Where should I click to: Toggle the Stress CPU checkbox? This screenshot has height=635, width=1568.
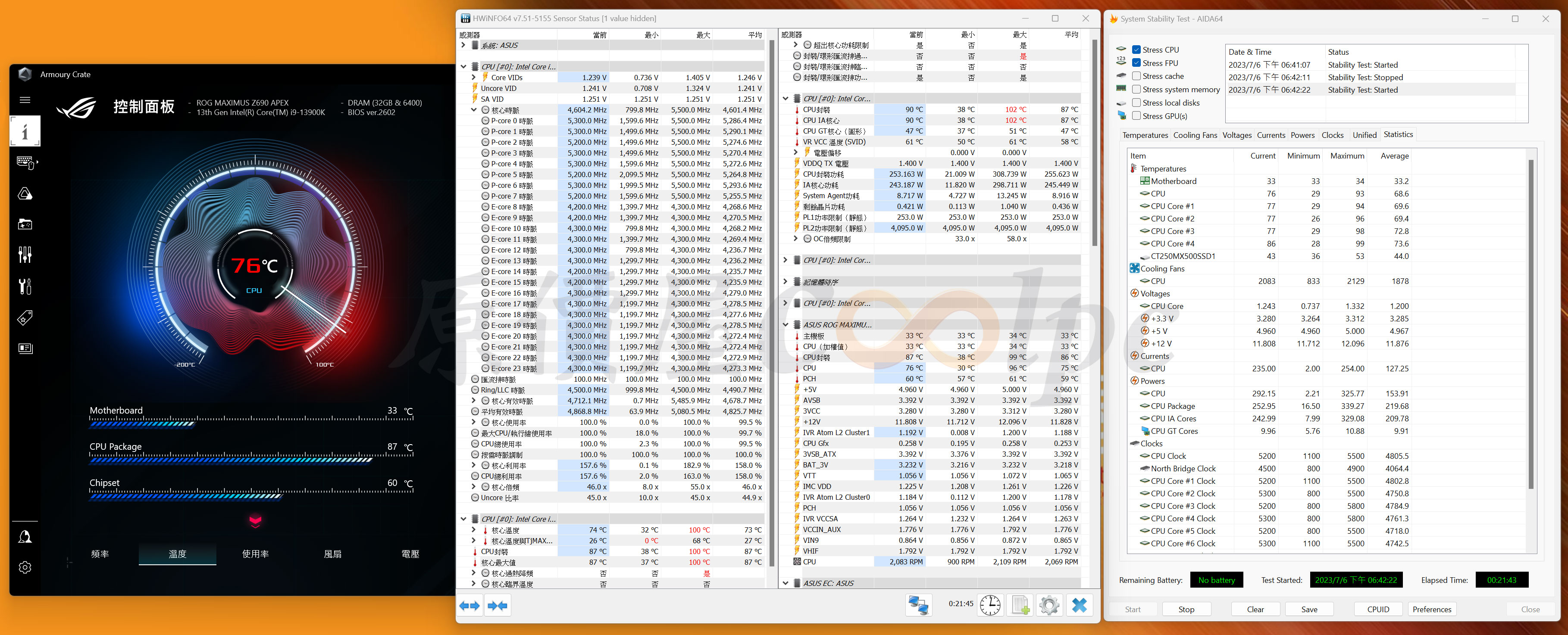point(1136,50)
